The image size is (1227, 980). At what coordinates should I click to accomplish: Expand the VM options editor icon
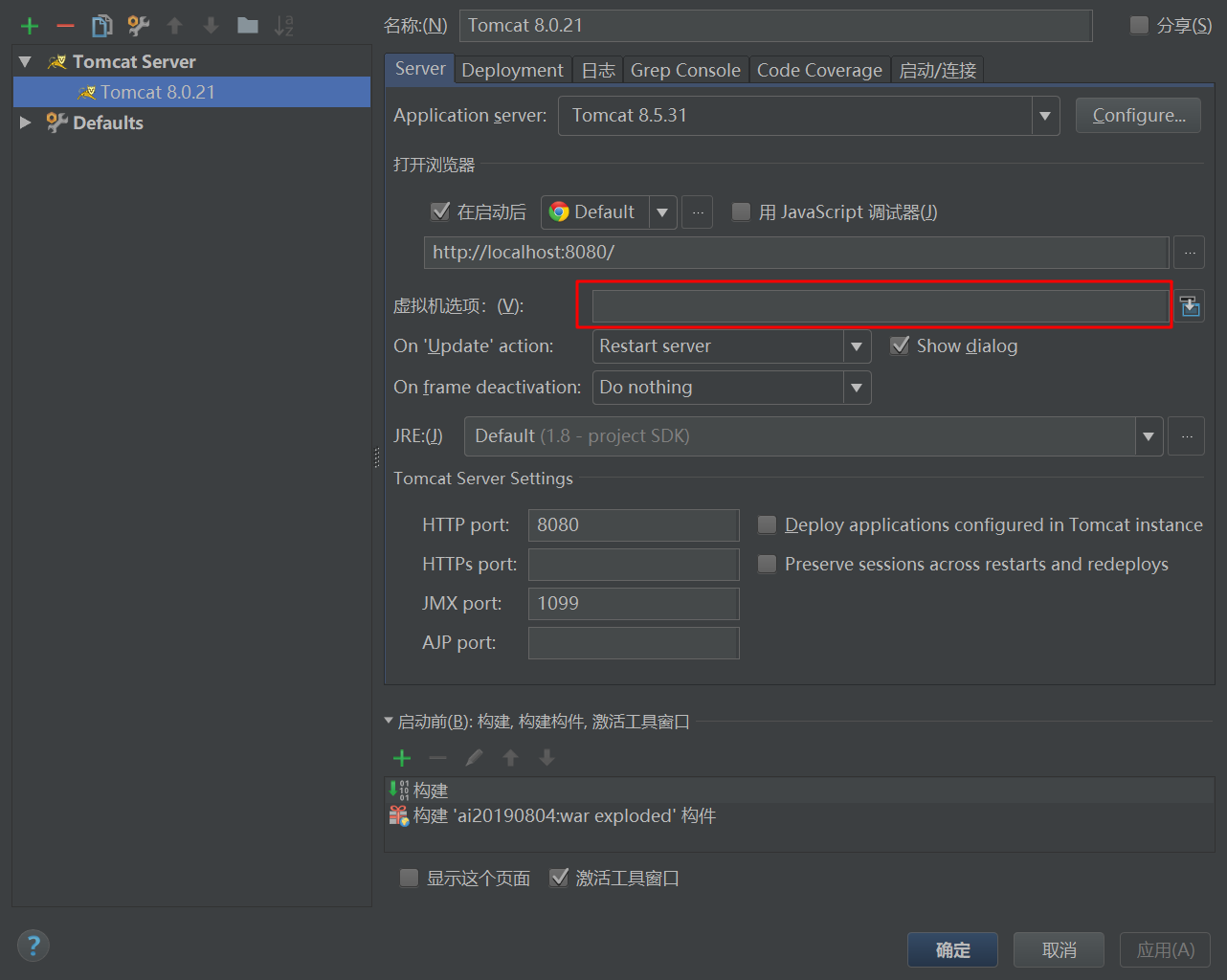(1190, 306)
